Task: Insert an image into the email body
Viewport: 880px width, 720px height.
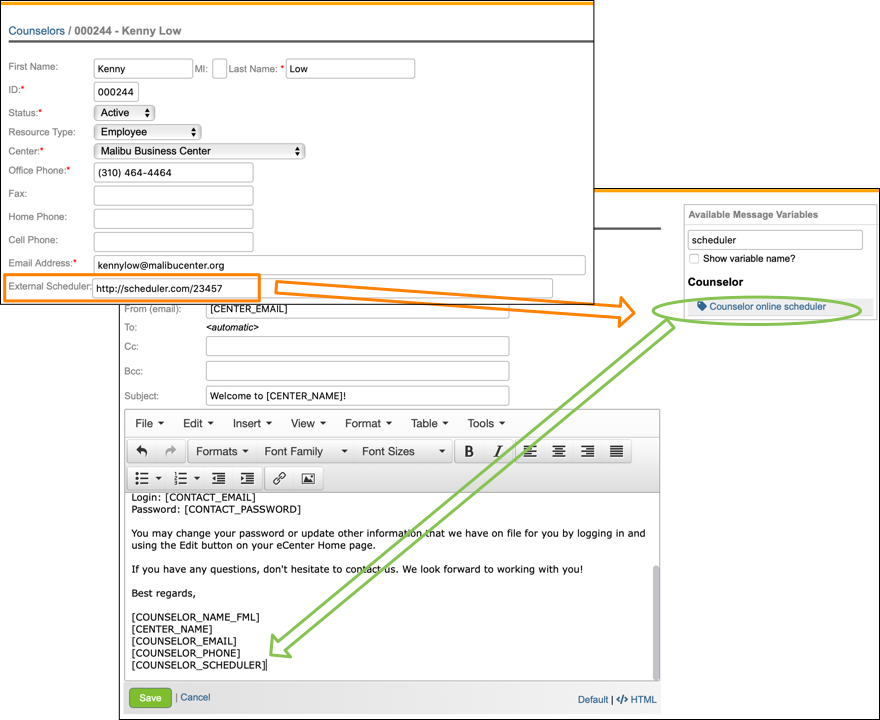Action: [x=308, y=479]
